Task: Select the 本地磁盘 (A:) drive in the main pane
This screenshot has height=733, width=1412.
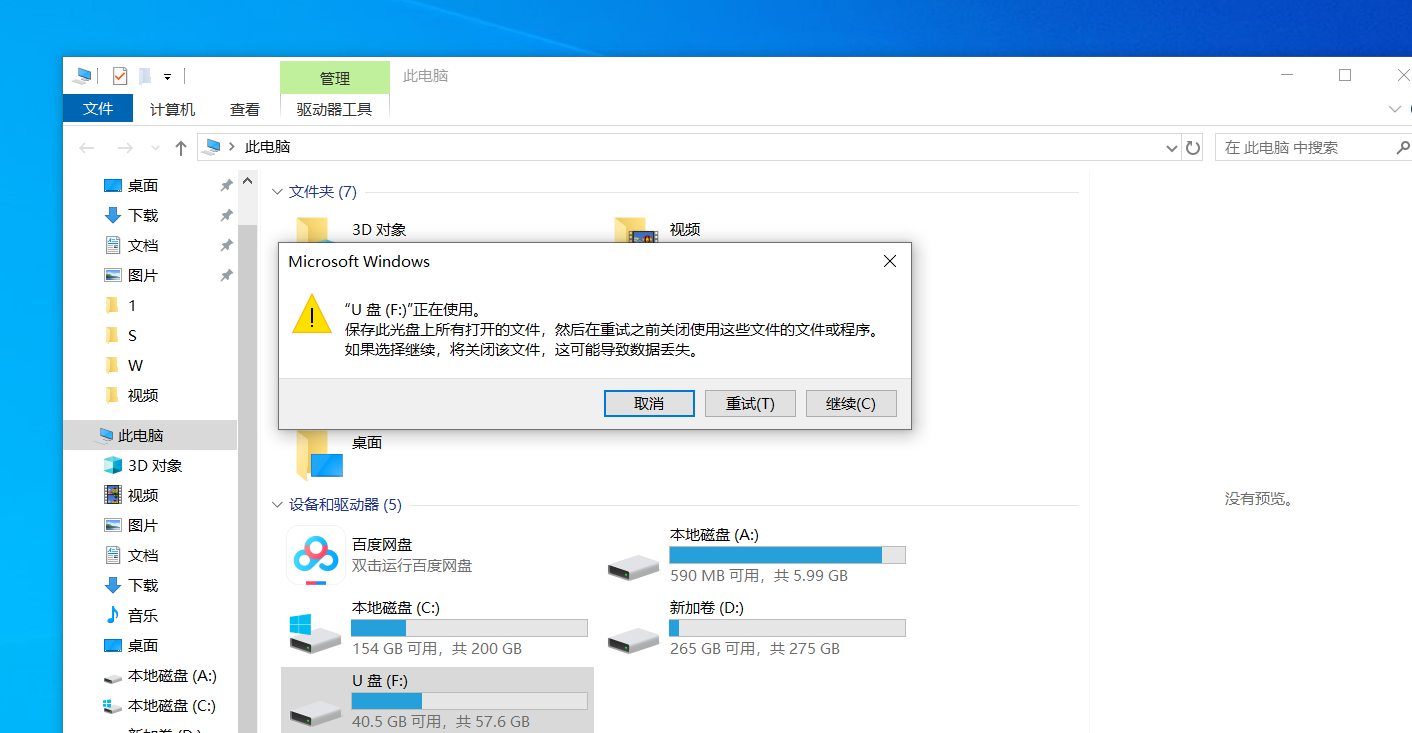Action: (x=757, y=556)
